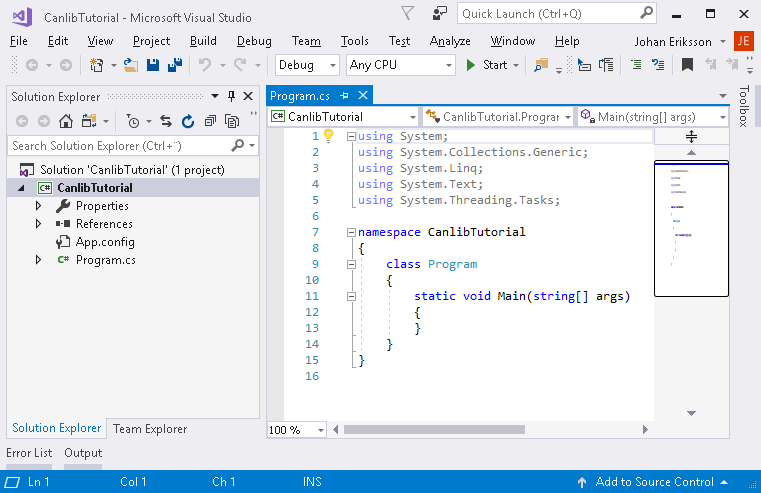The width and height of the screenshot is (761, 493).
Task: Expand the References node
Action: [x=38, y=224]
